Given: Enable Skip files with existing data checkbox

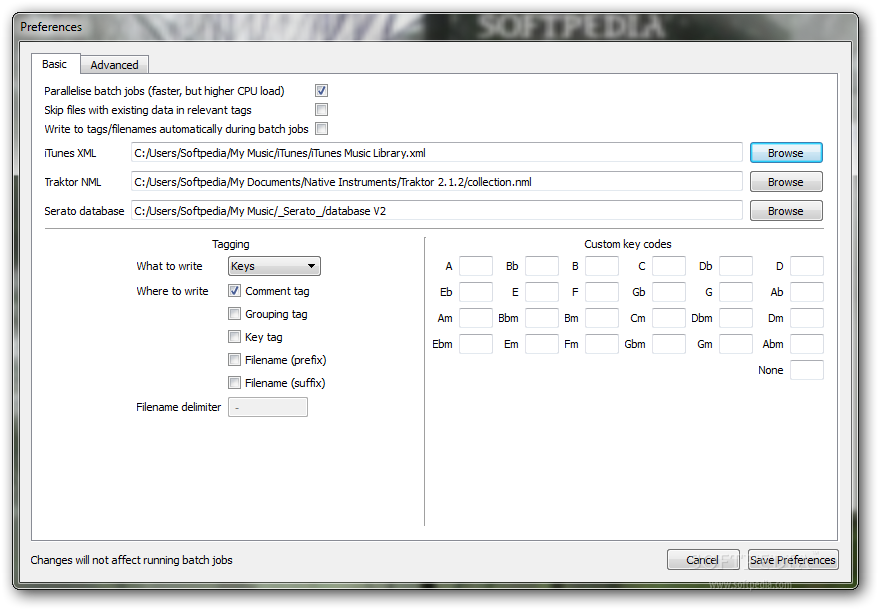Looking at the screenshot, I should 321,109.
